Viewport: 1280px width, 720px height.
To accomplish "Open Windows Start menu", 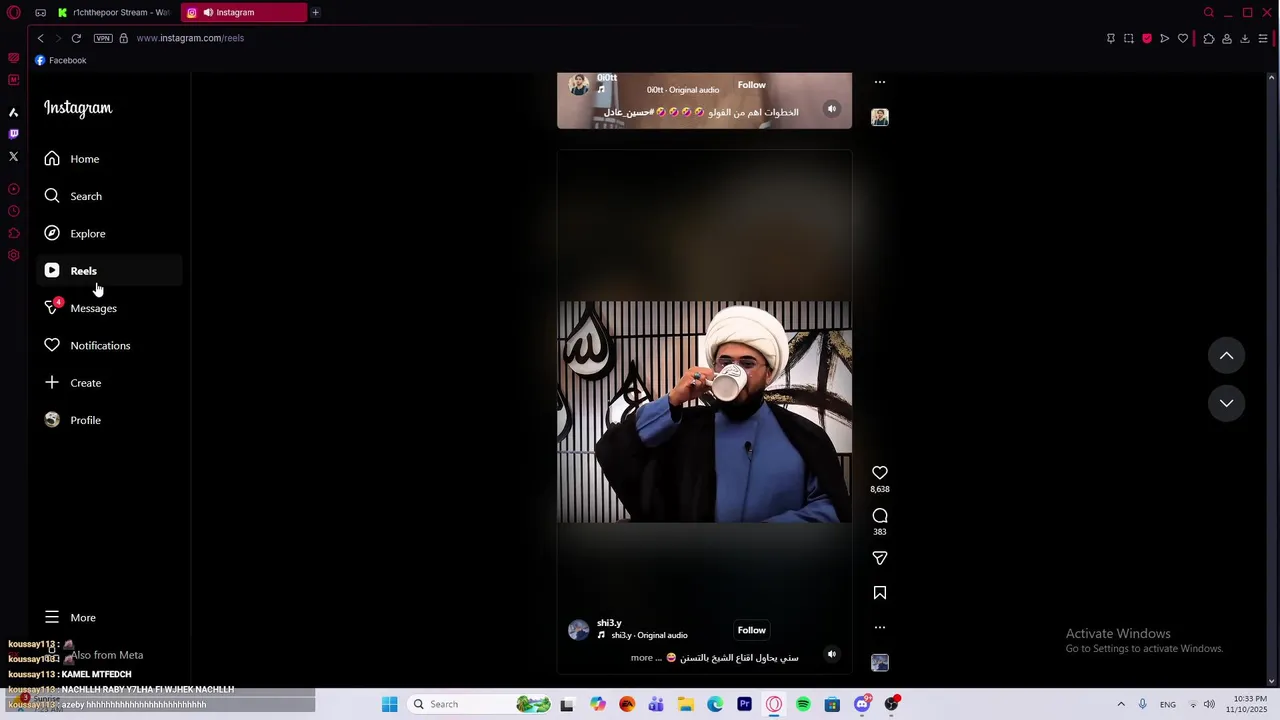I will point(389,704).
